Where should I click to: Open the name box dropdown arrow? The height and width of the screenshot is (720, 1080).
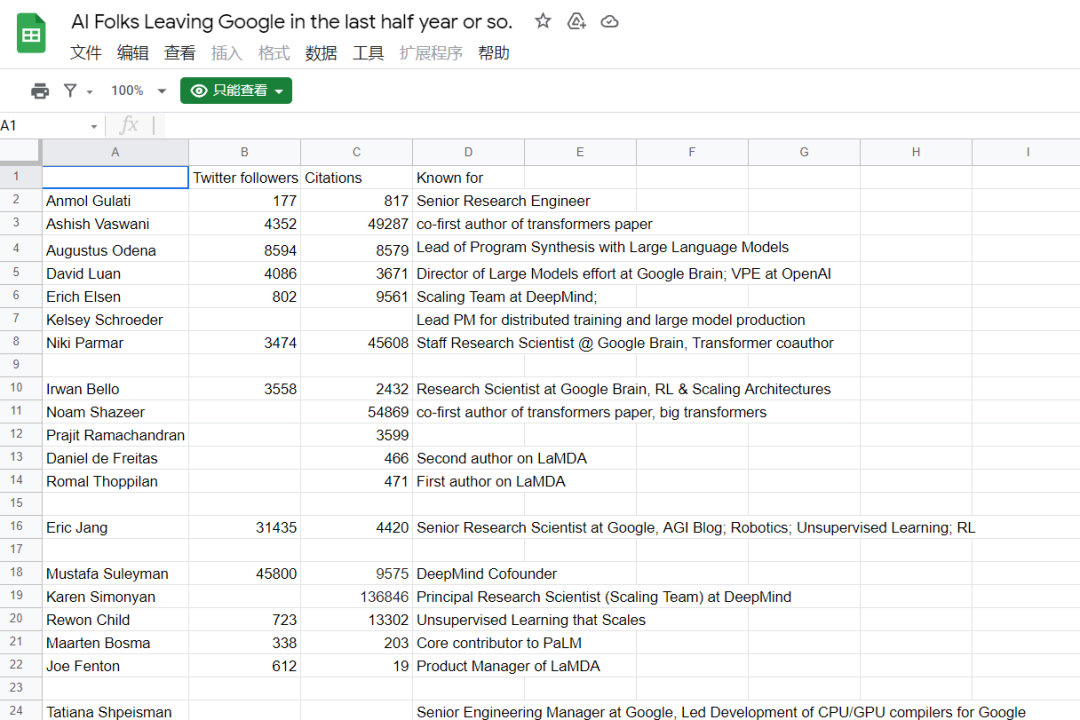tap(94, 126)
